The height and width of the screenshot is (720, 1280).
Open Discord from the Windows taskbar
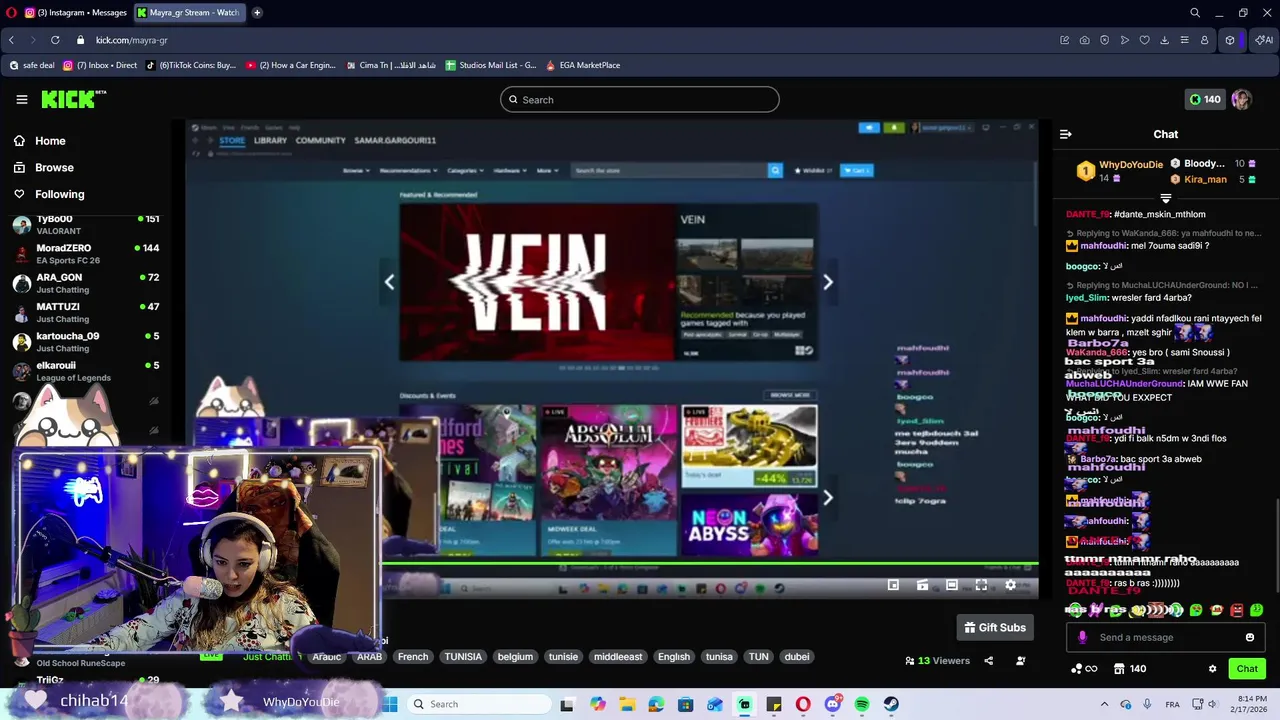(x=833, y=704)
